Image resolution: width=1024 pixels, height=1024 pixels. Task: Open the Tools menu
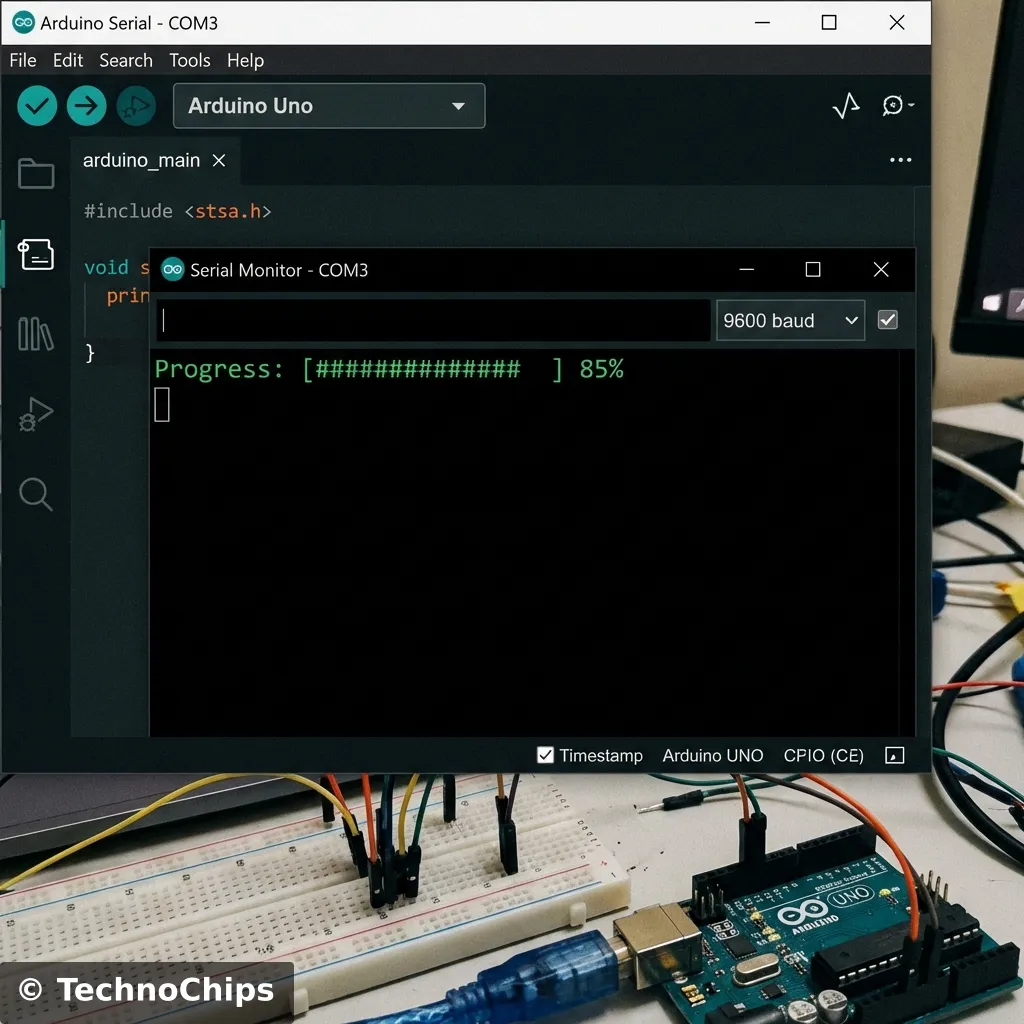190,60
